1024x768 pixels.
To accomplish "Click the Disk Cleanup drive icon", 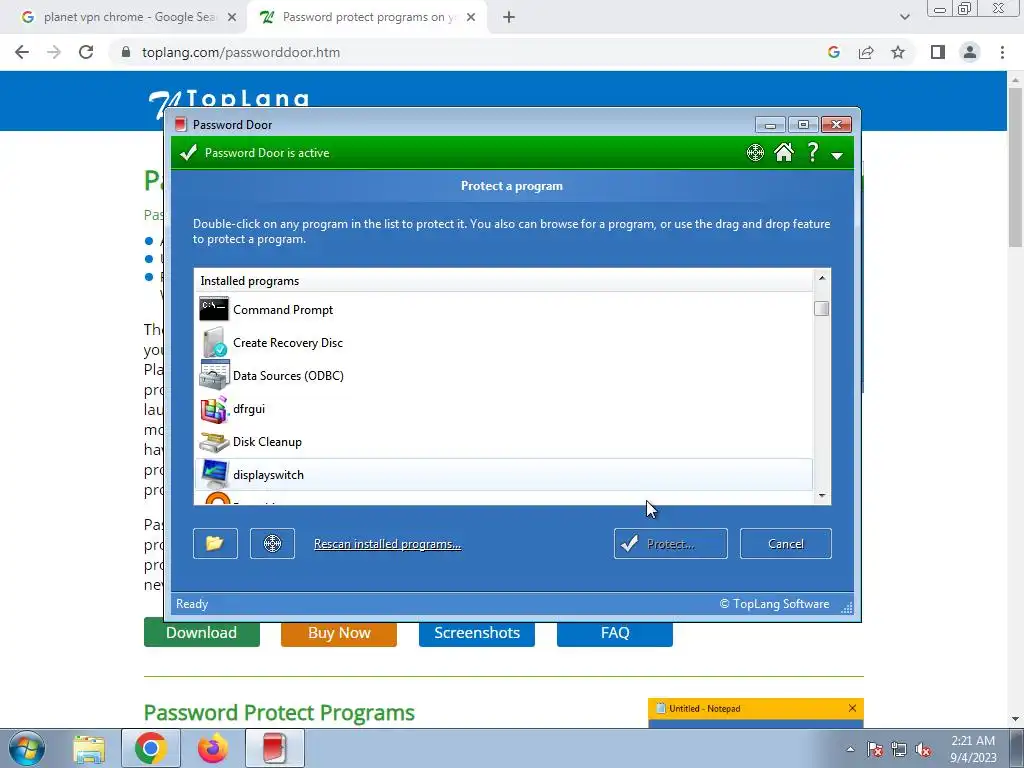I will point(214,442).
